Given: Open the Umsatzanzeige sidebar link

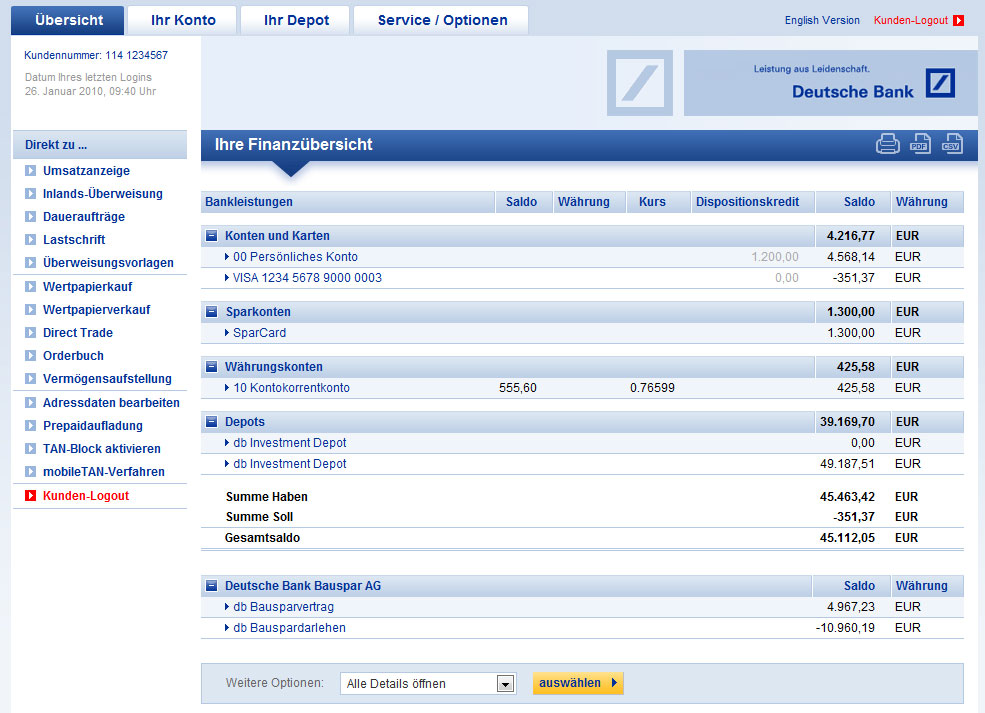Looking at the screenshot, I should pos(86,171).
